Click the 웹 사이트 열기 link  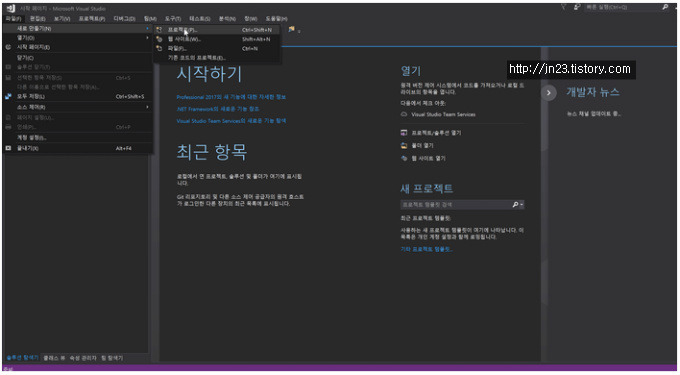428,158
